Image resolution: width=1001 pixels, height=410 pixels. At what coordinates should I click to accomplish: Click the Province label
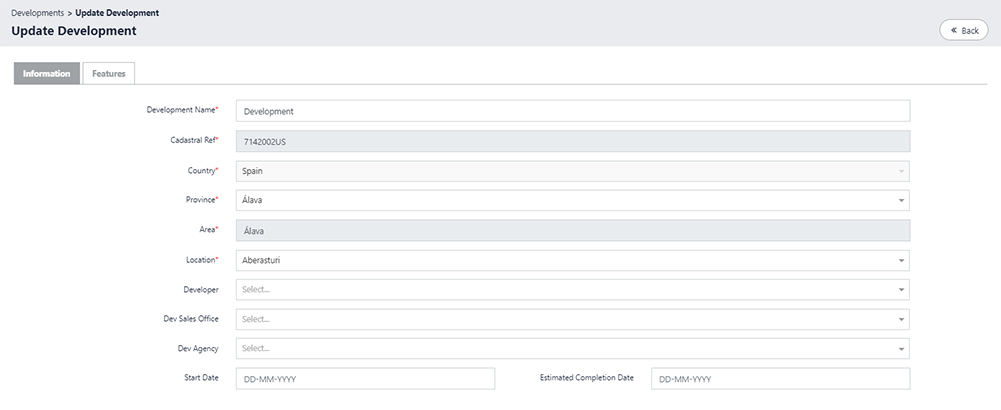click(202, 200)
